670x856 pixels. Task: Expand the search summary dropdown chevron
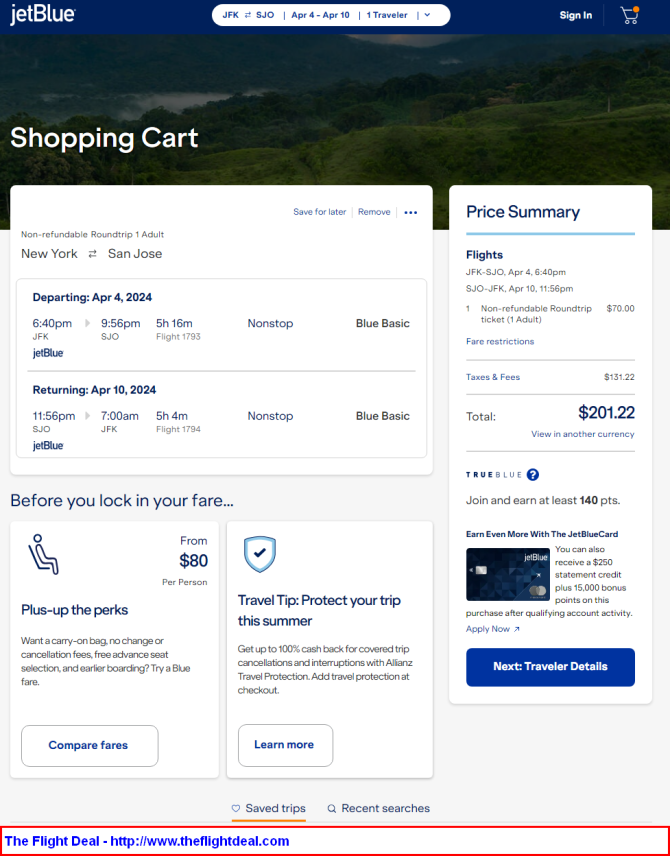click(427, 15)
